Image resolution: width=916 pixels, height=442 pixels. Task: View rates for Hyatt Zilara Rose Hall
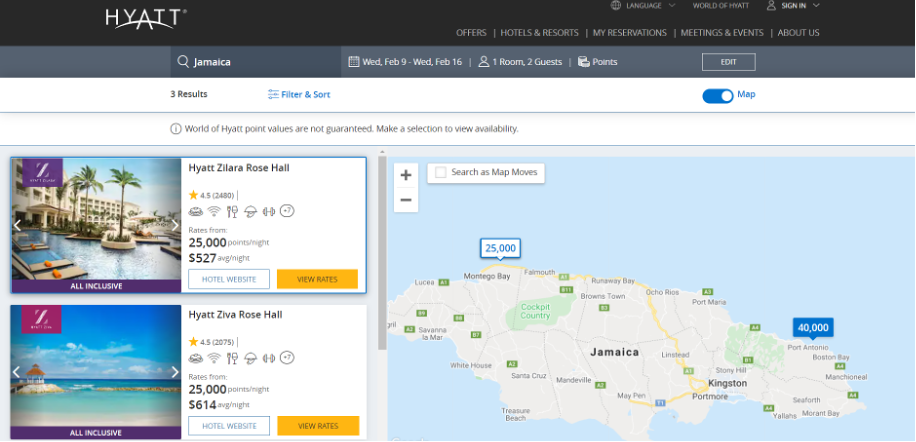pos(317,279)
